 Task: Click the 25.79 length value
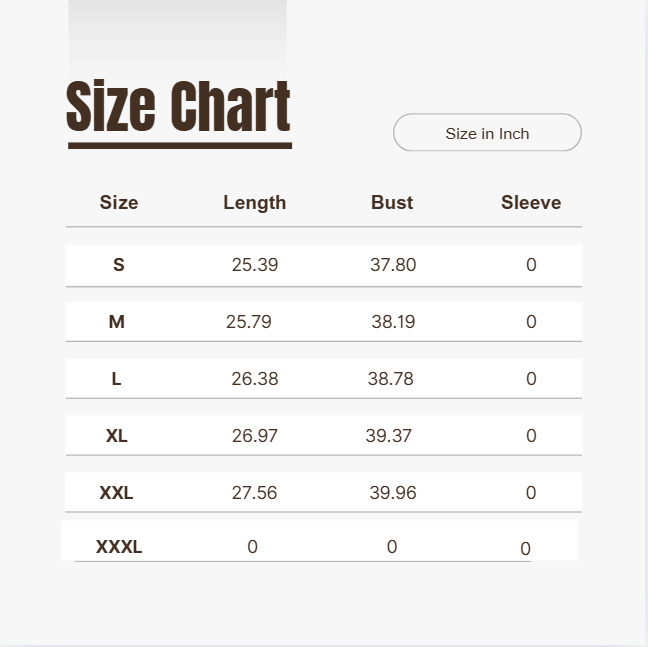pos(249,322)
